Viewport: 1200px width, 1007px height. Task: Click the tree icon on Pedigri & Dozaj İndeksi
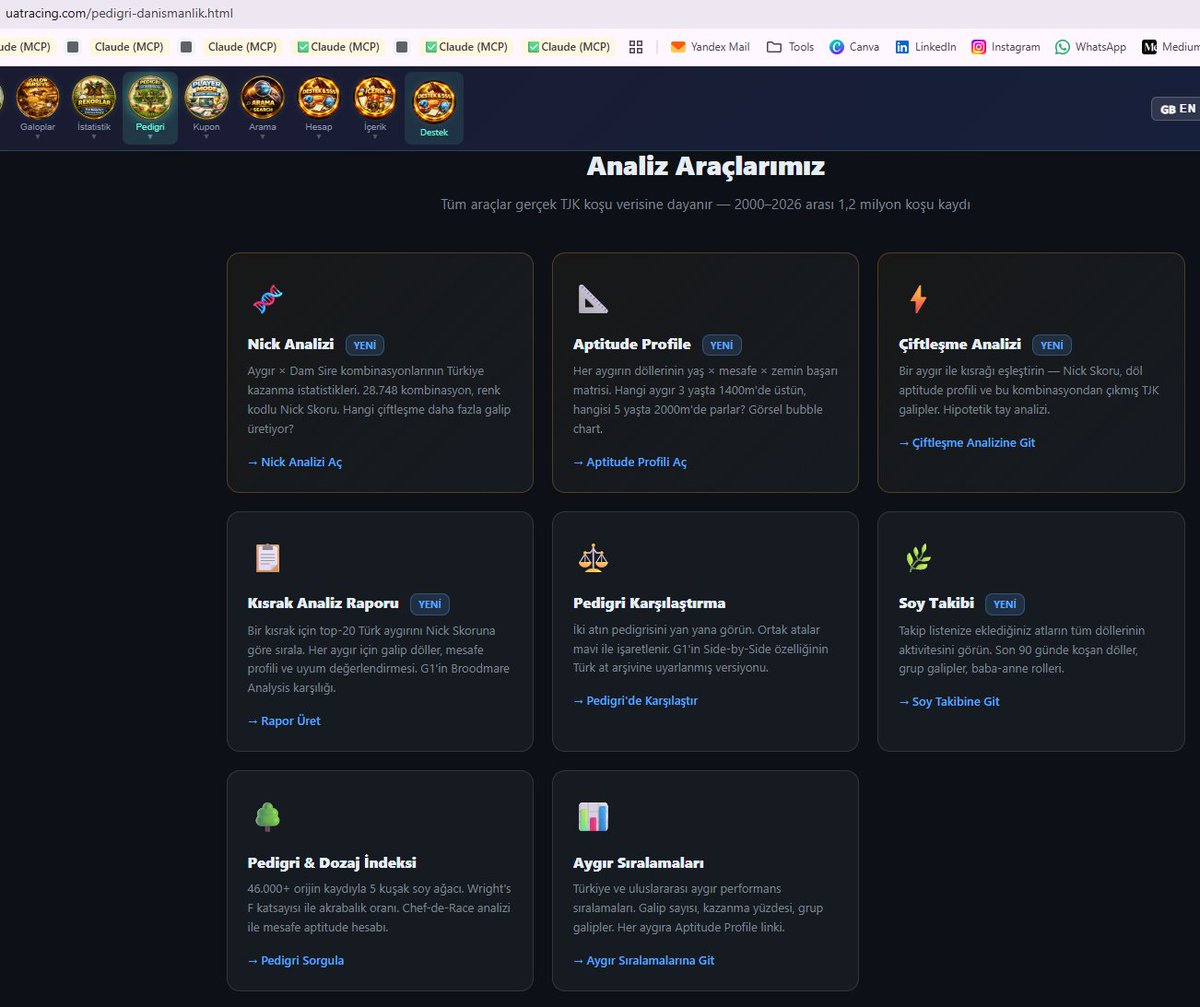coord(267,816)
